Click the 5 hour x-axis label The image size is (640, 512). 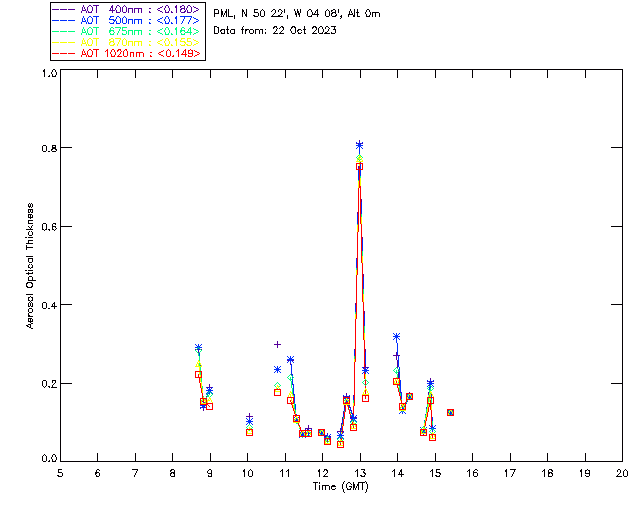(x=60, y=473)
